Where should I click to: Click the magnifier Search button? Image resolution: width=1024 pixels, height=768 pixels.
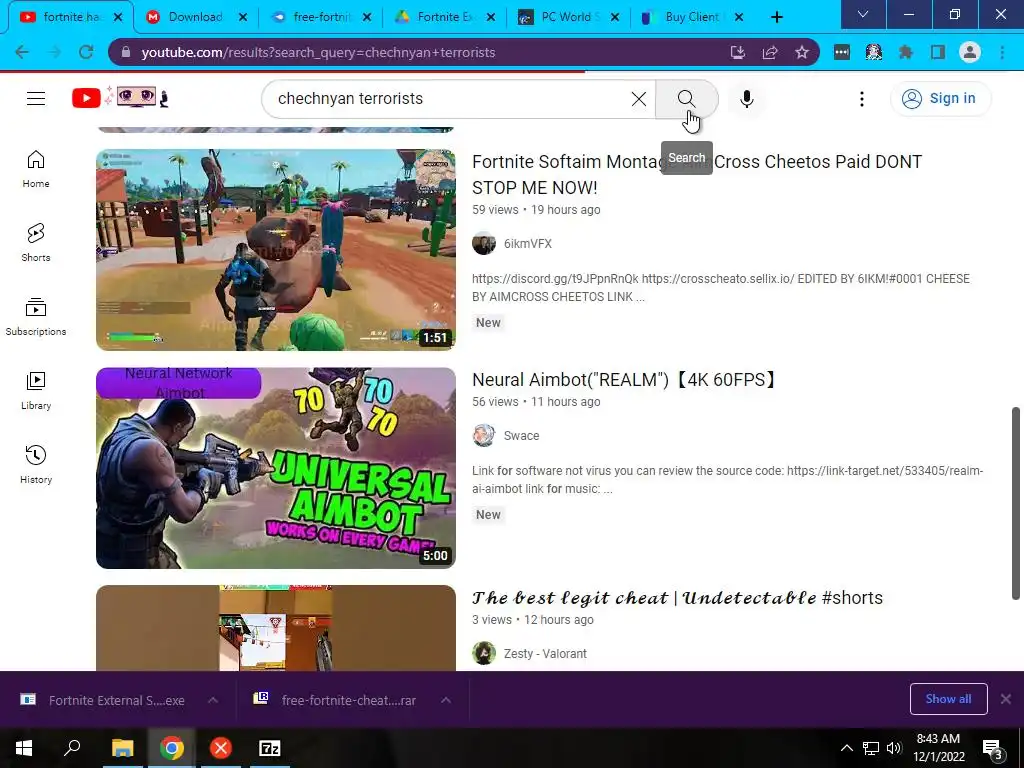[x=686, y=99]
